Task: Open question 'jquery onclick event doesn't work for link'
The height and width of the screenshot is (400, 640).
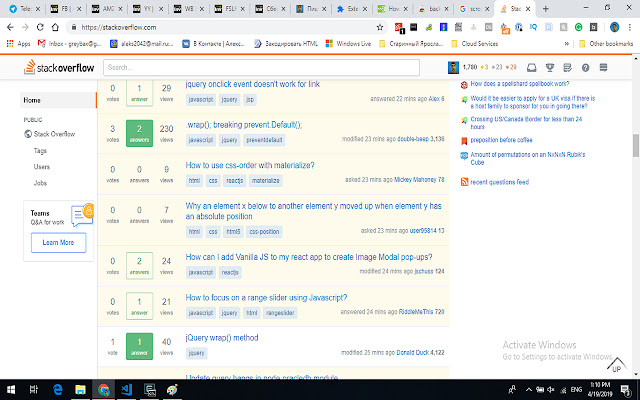Action: point(253,84)
